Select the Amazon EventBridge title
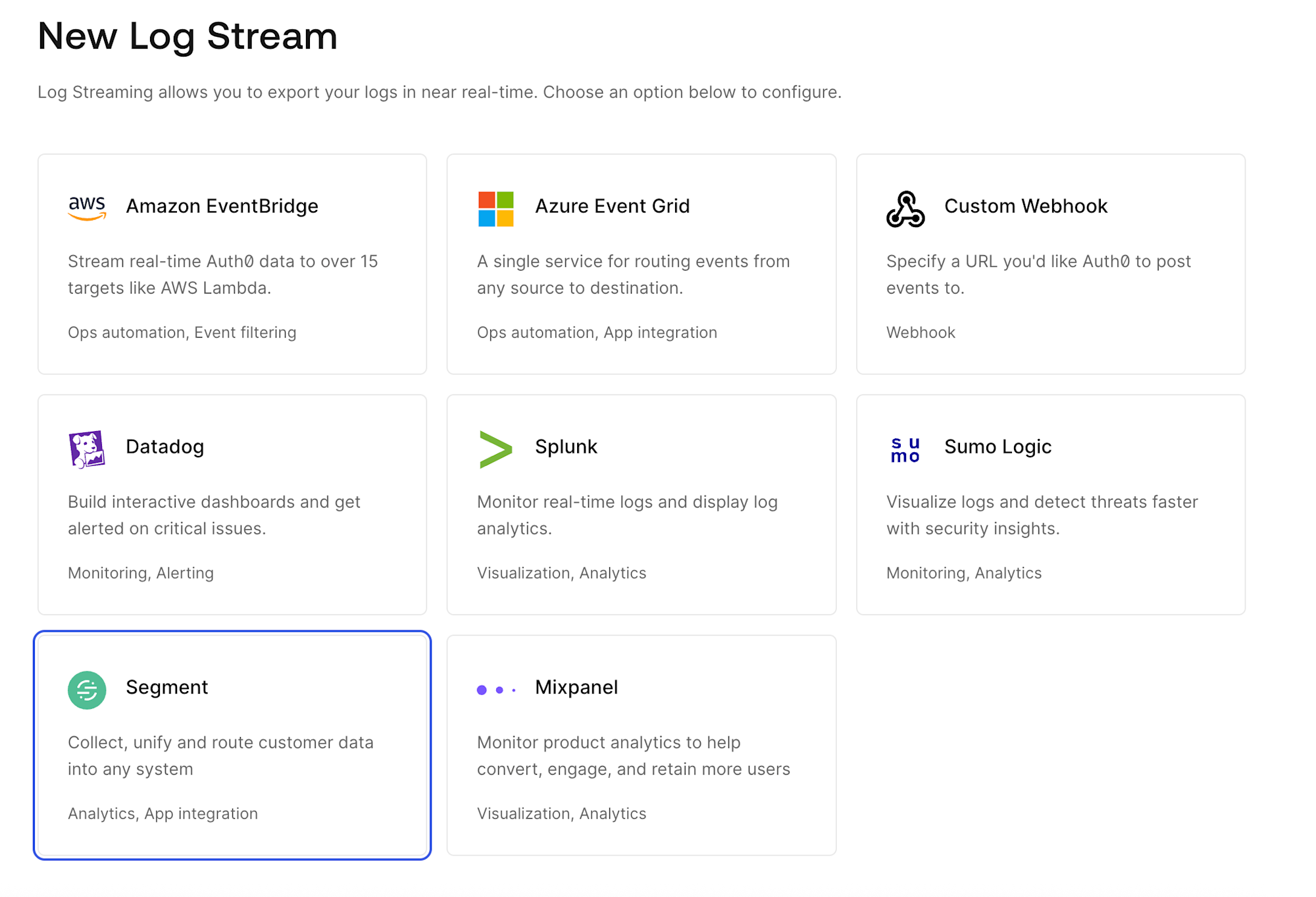 [x=222, y=206]
